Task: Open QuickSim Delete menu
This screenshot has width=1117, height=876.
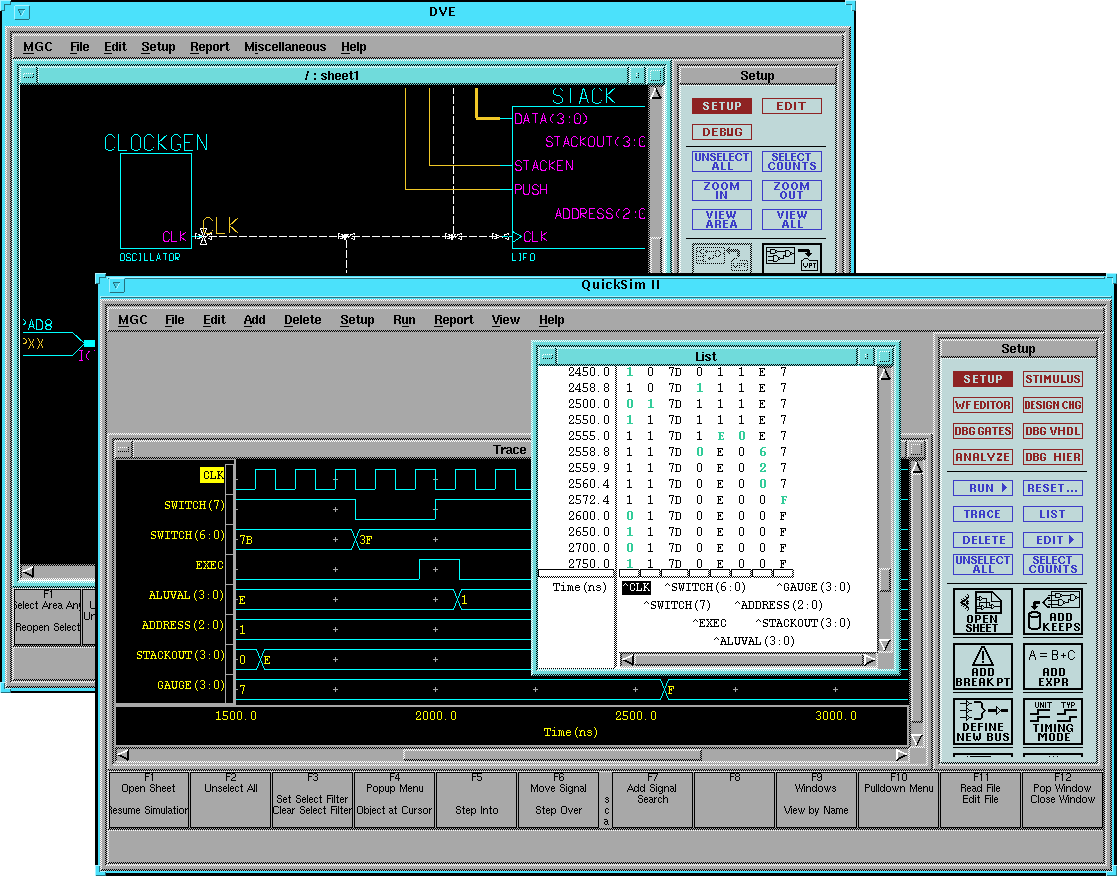Action: (x=303, y=320)
